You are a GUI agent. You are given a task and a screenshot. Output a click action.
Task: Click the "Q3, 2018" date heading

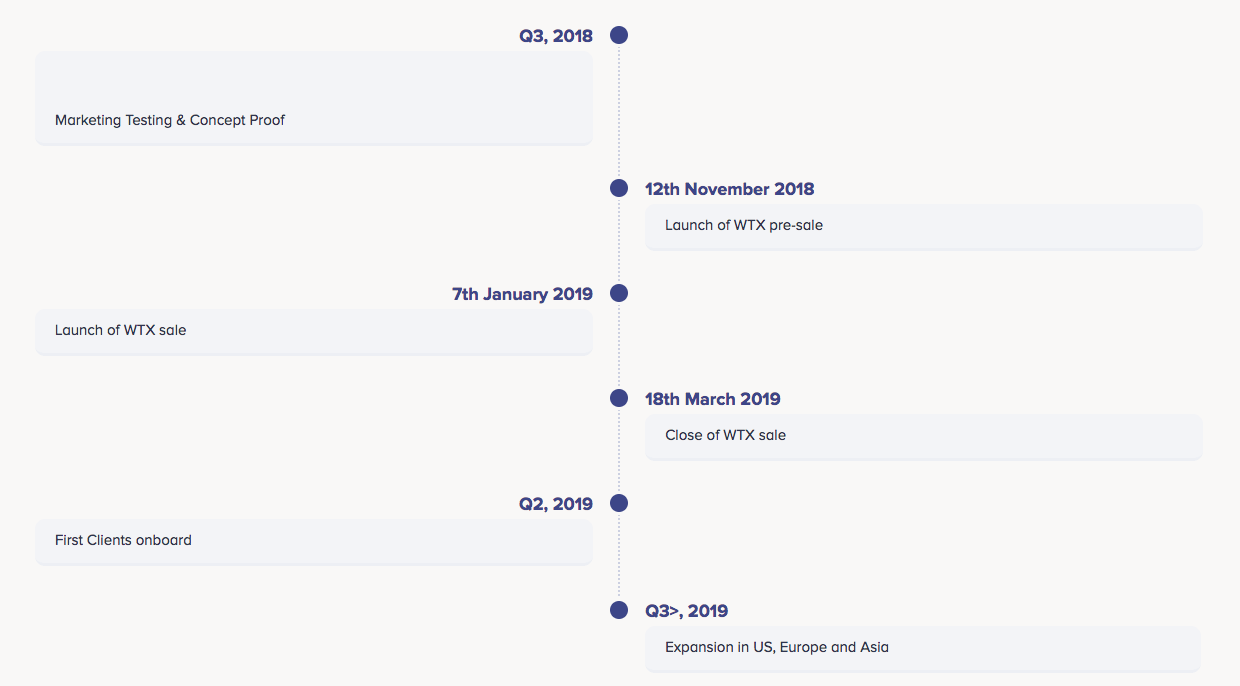click(x=555, y=37)
